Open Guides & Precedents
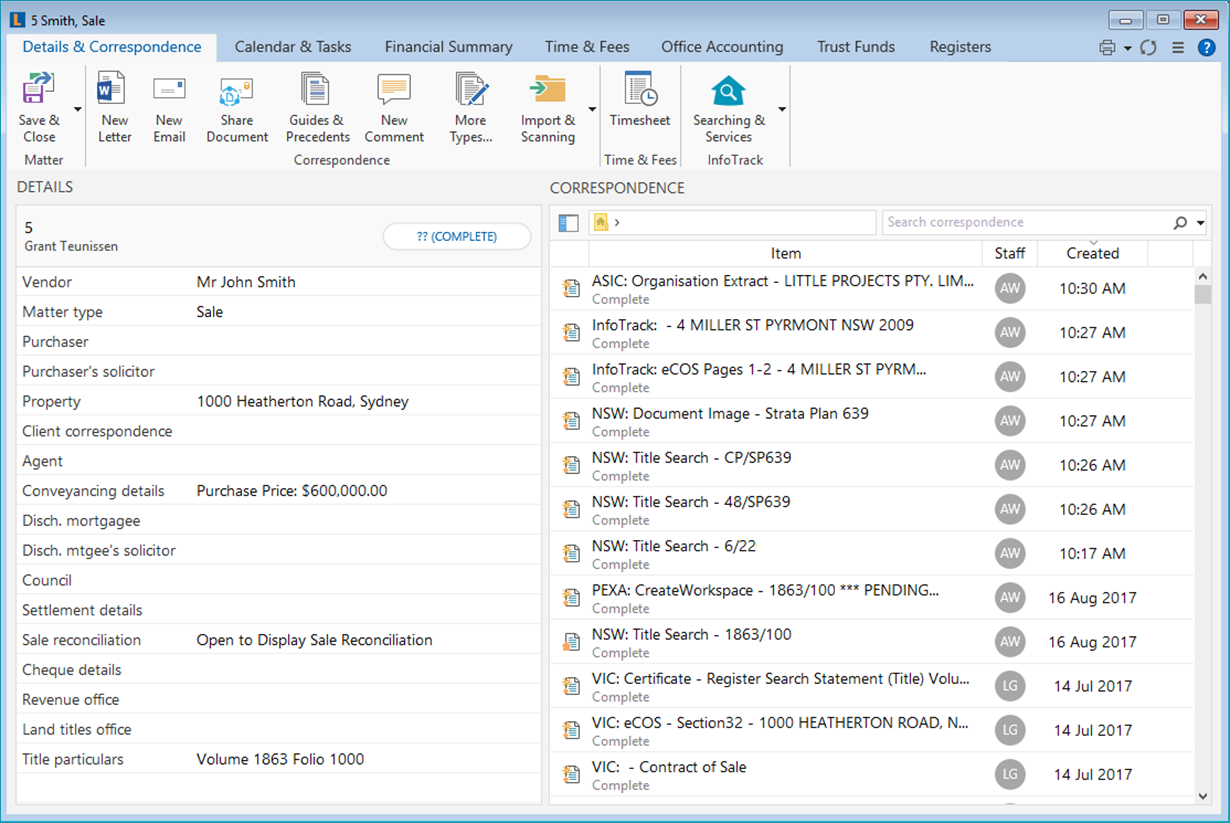 [317, 108]
